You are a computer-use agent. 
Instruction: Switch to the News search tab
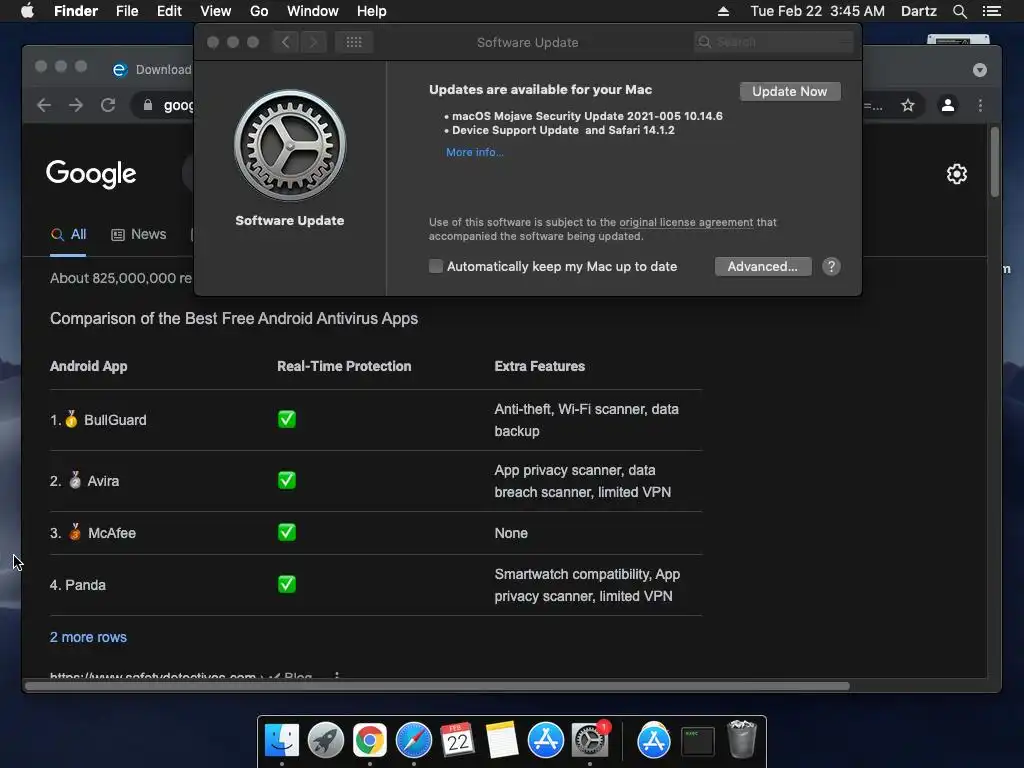coord(138,234)
